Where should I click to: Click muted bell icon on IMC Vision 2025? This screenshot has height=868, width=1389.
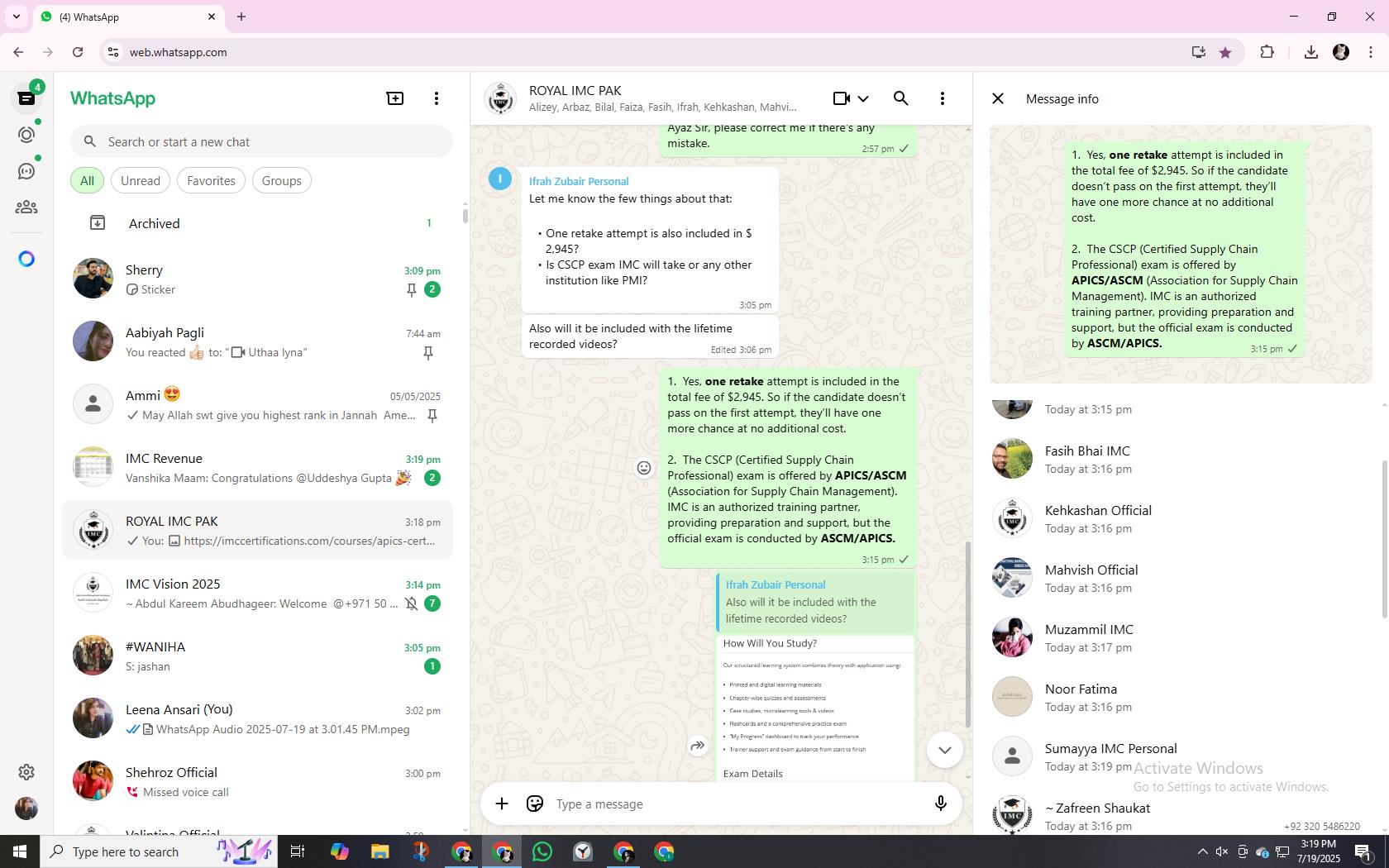coord(412,603)
